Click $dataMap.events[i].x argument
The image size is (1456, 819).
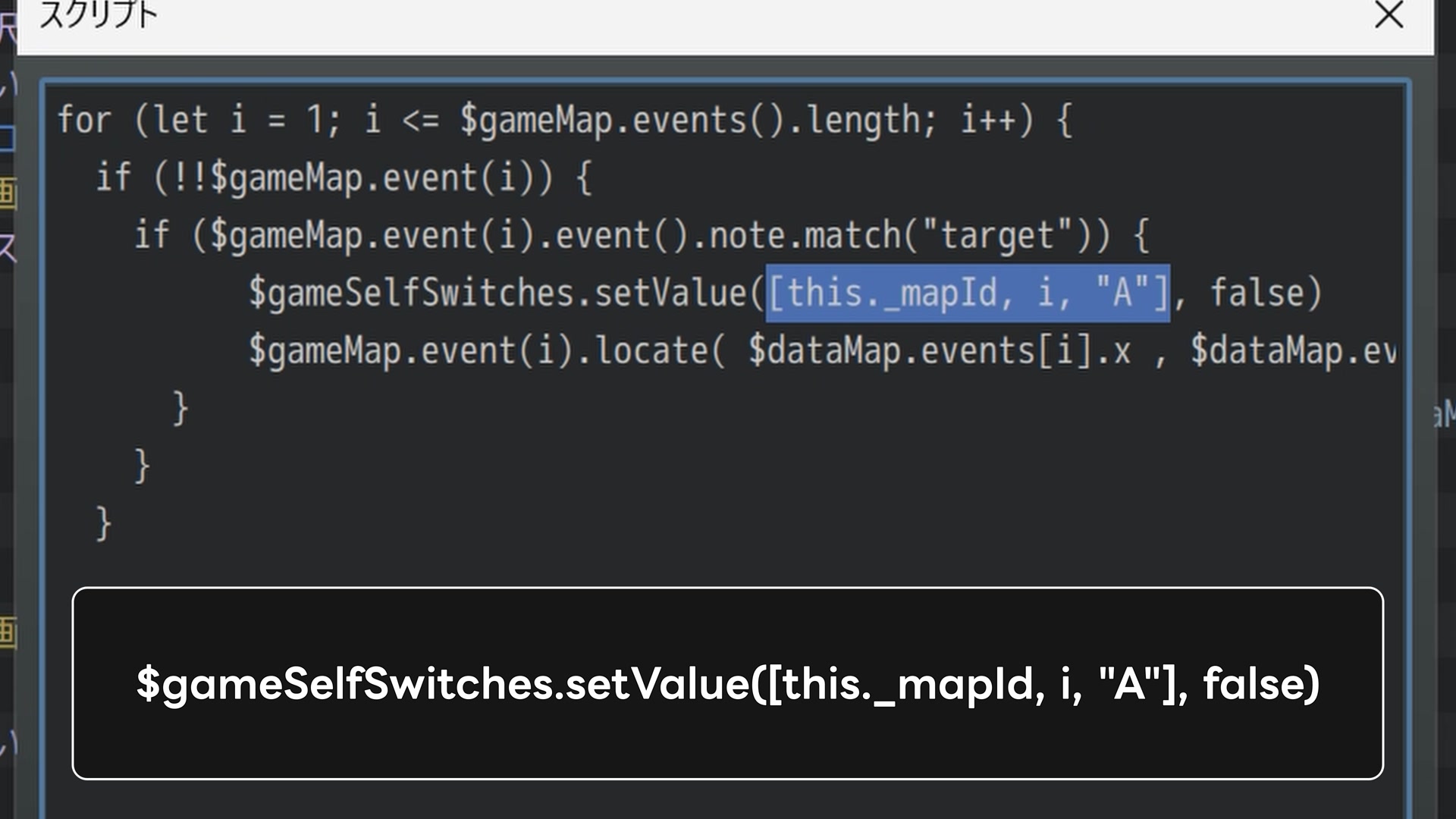(x=940, y=352)
